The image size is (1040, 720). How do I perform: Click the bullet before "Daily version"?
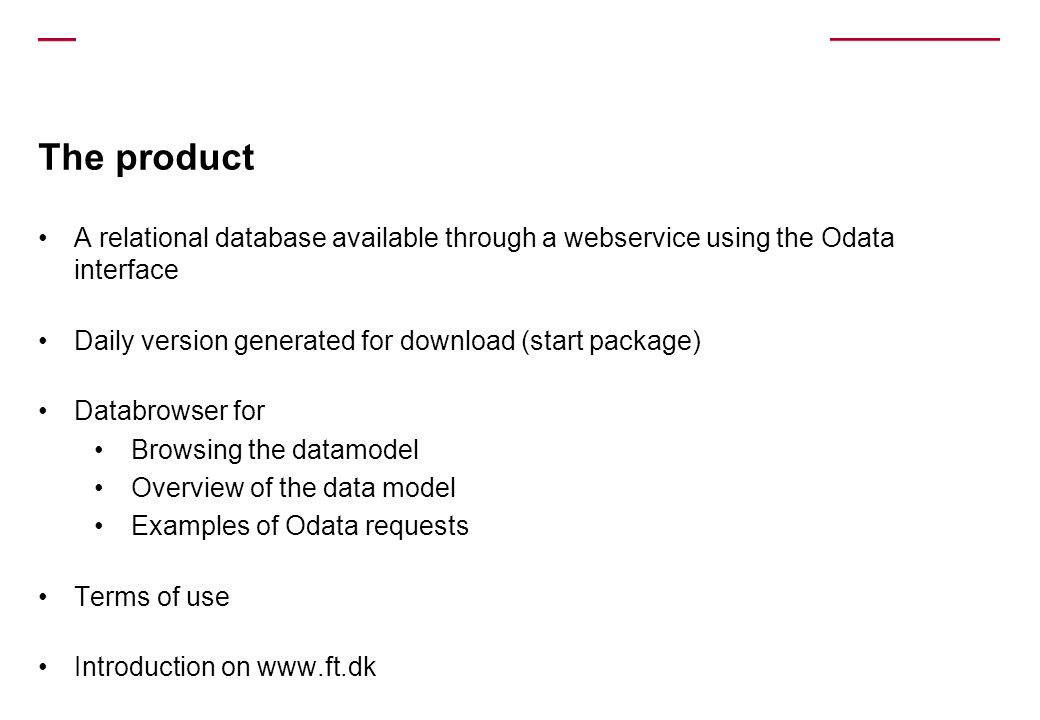point(43,341)
